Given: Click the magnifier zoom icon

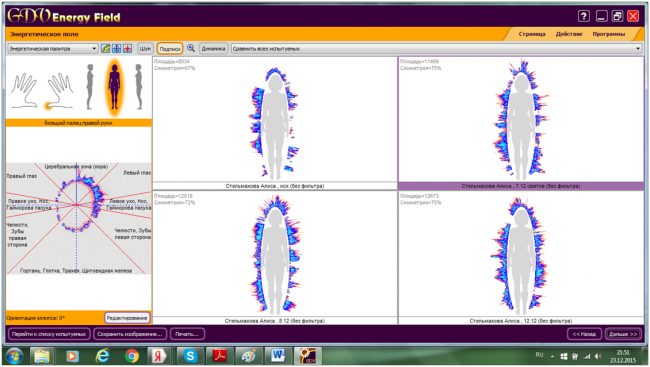Looking at the screenshot, I should pos(191,49).
